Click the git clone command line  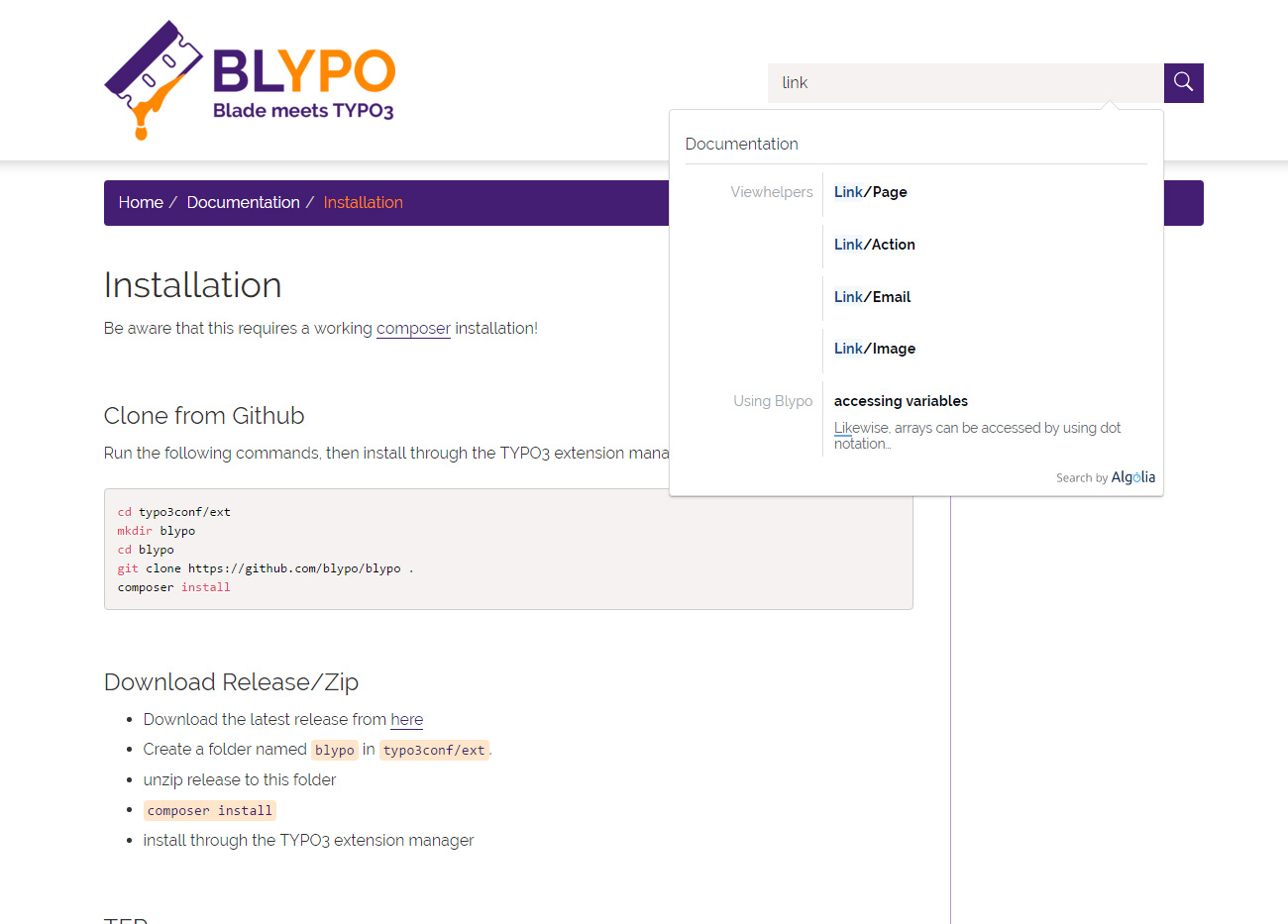(265, 568)
